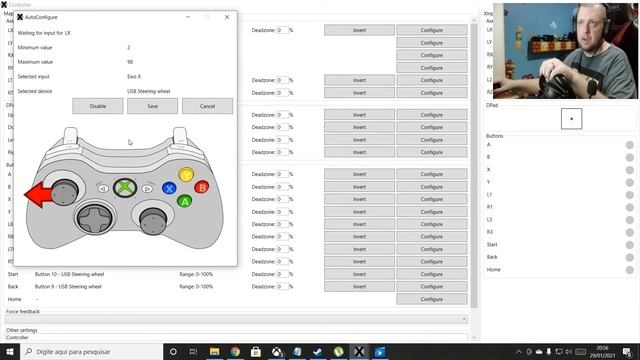Click 'Range: 0-100%' in the Start row

pyautogui.click(x=196, y=274)
